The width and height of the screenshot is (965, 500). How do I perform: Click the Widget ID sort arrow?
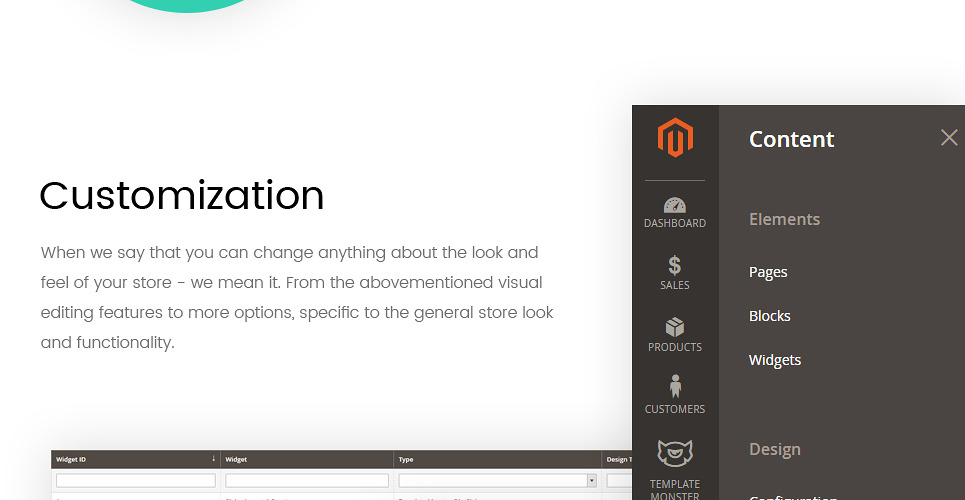point(213,459)
